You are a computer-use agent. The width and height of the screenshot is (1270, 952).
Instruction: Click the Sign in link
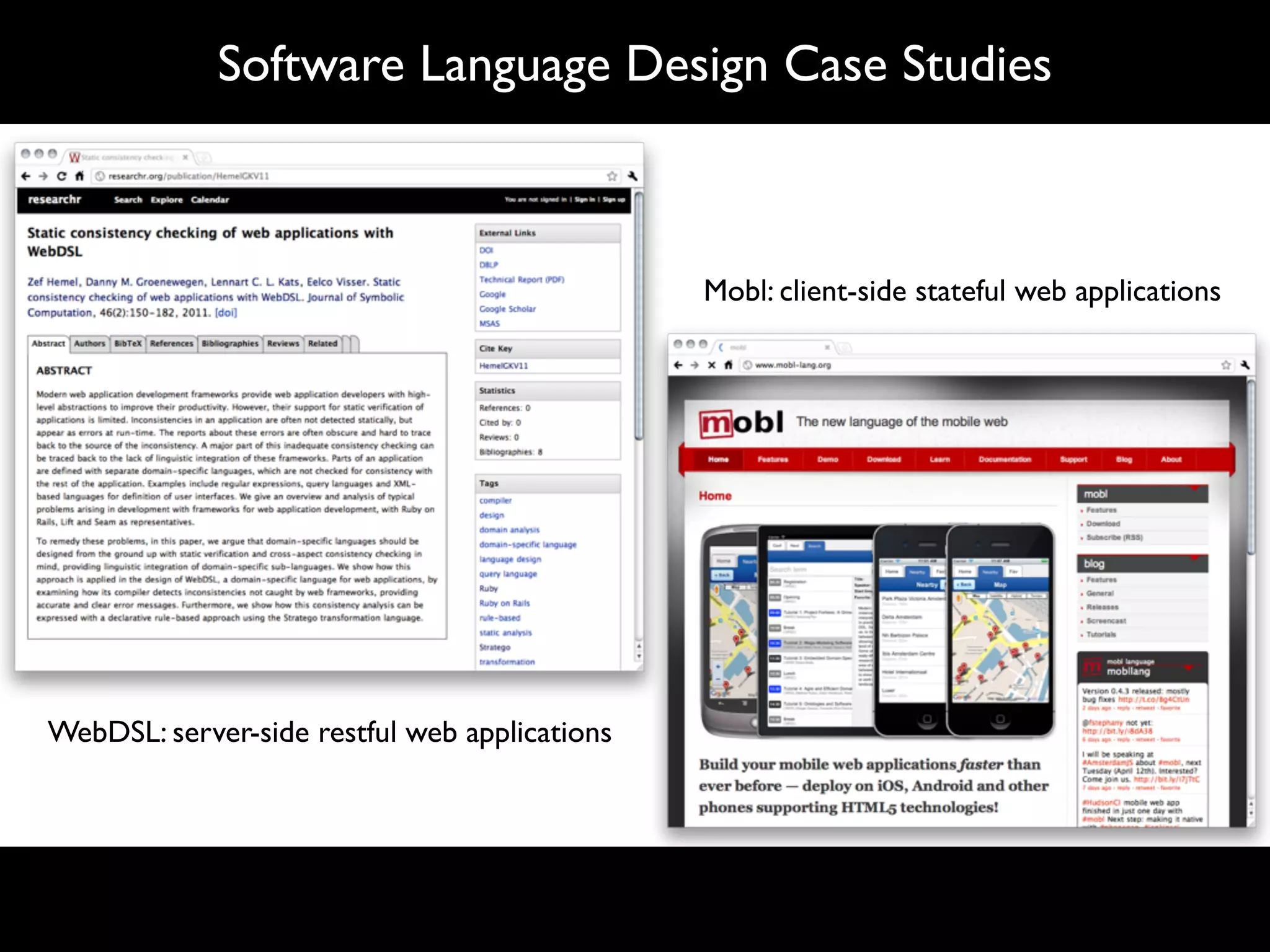coord(585,200)
